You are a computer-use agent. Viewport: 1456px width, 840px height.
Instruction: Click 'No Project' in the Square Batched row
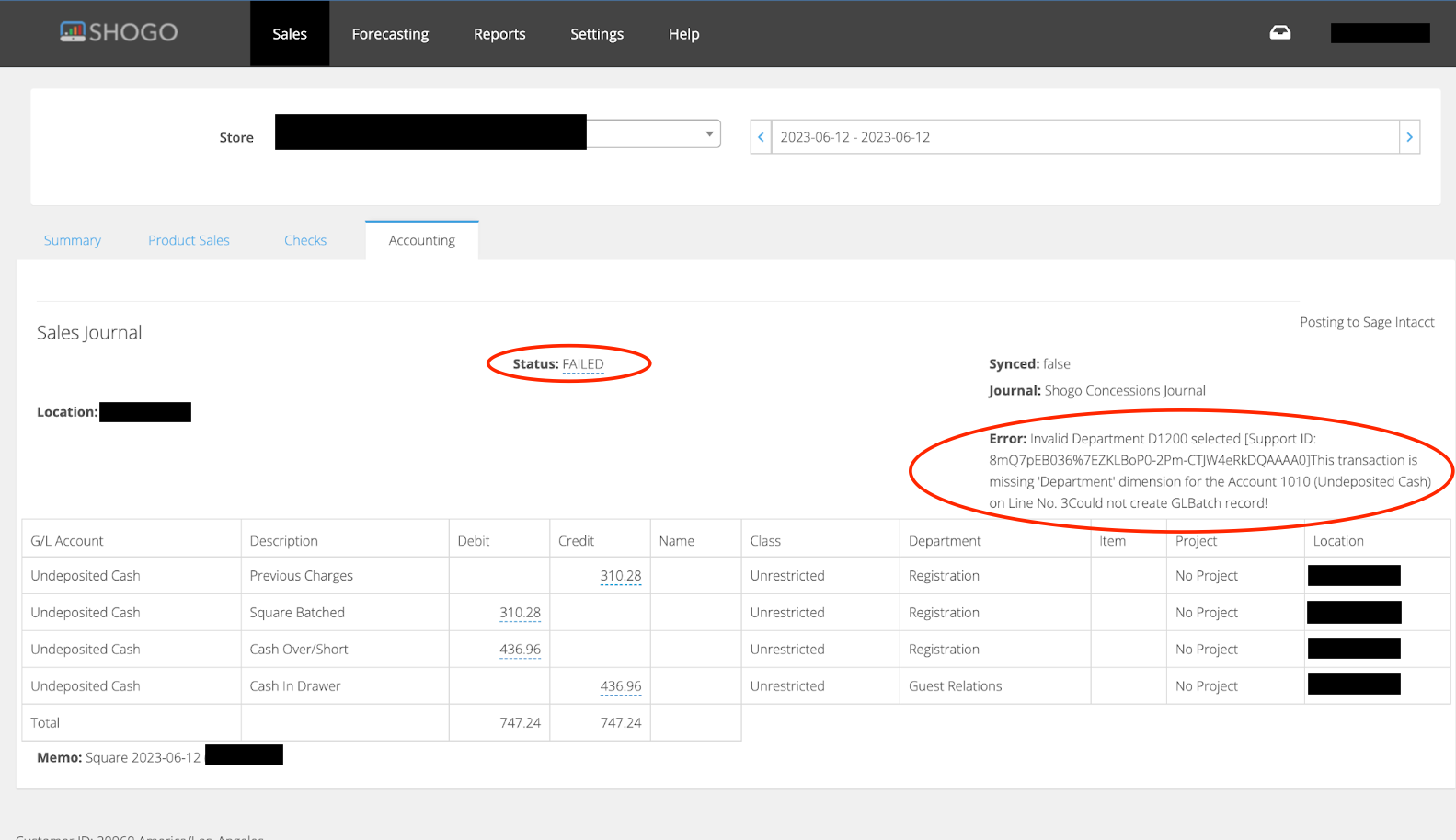coord(1207,613)
